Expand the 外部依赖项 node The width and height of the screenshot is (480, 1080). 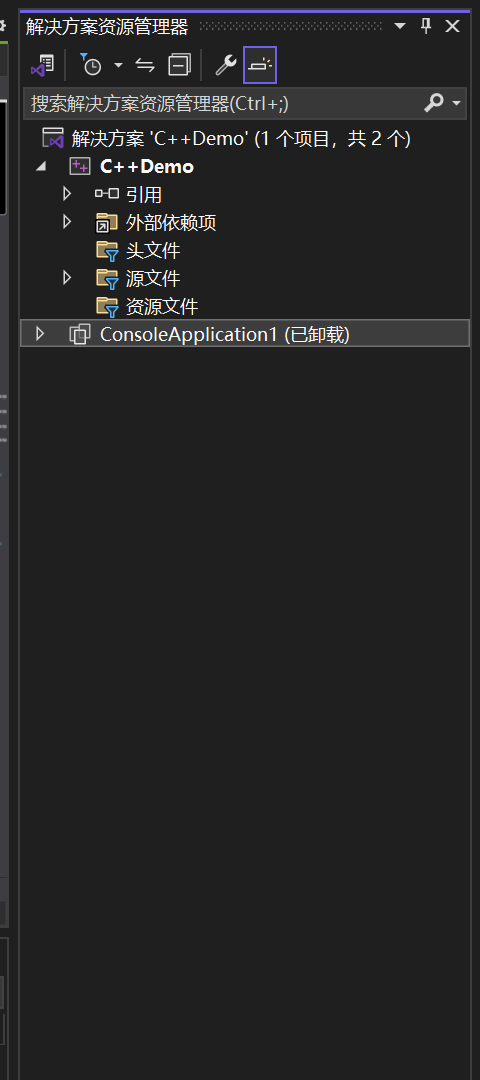pos(67,222)
